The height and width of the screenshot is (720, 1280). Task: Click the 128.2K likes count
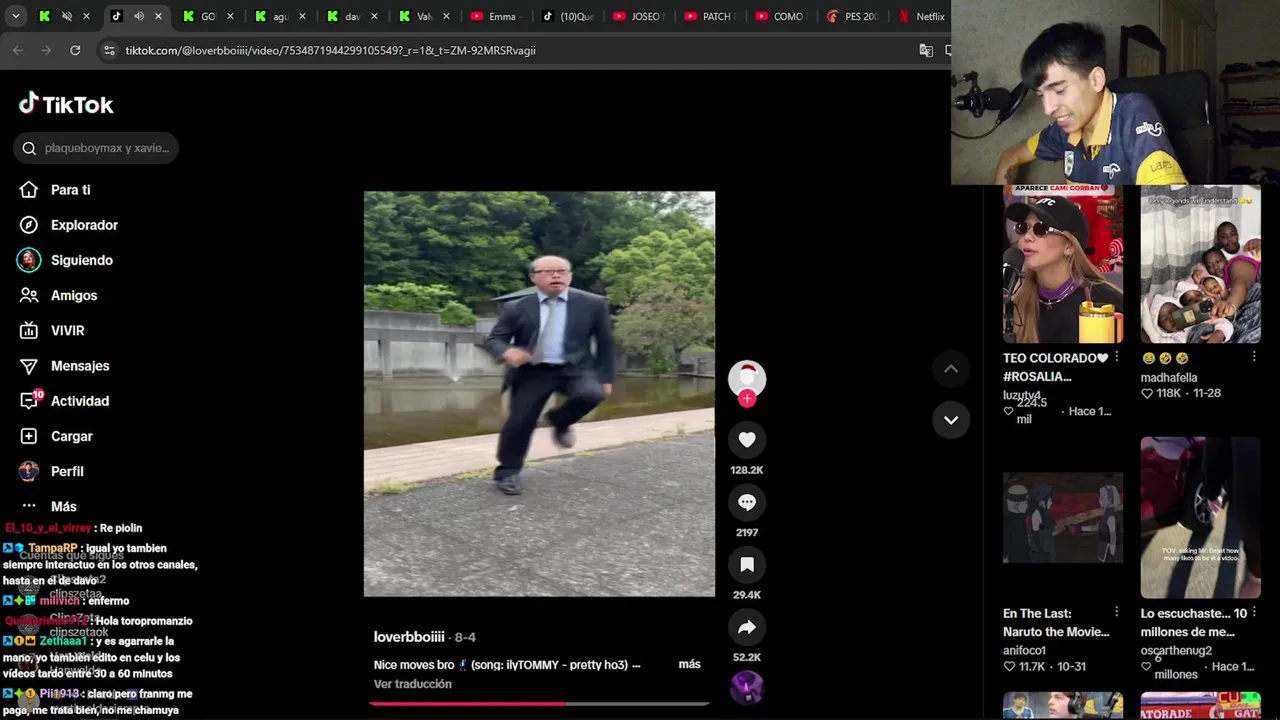click(747, 470)
